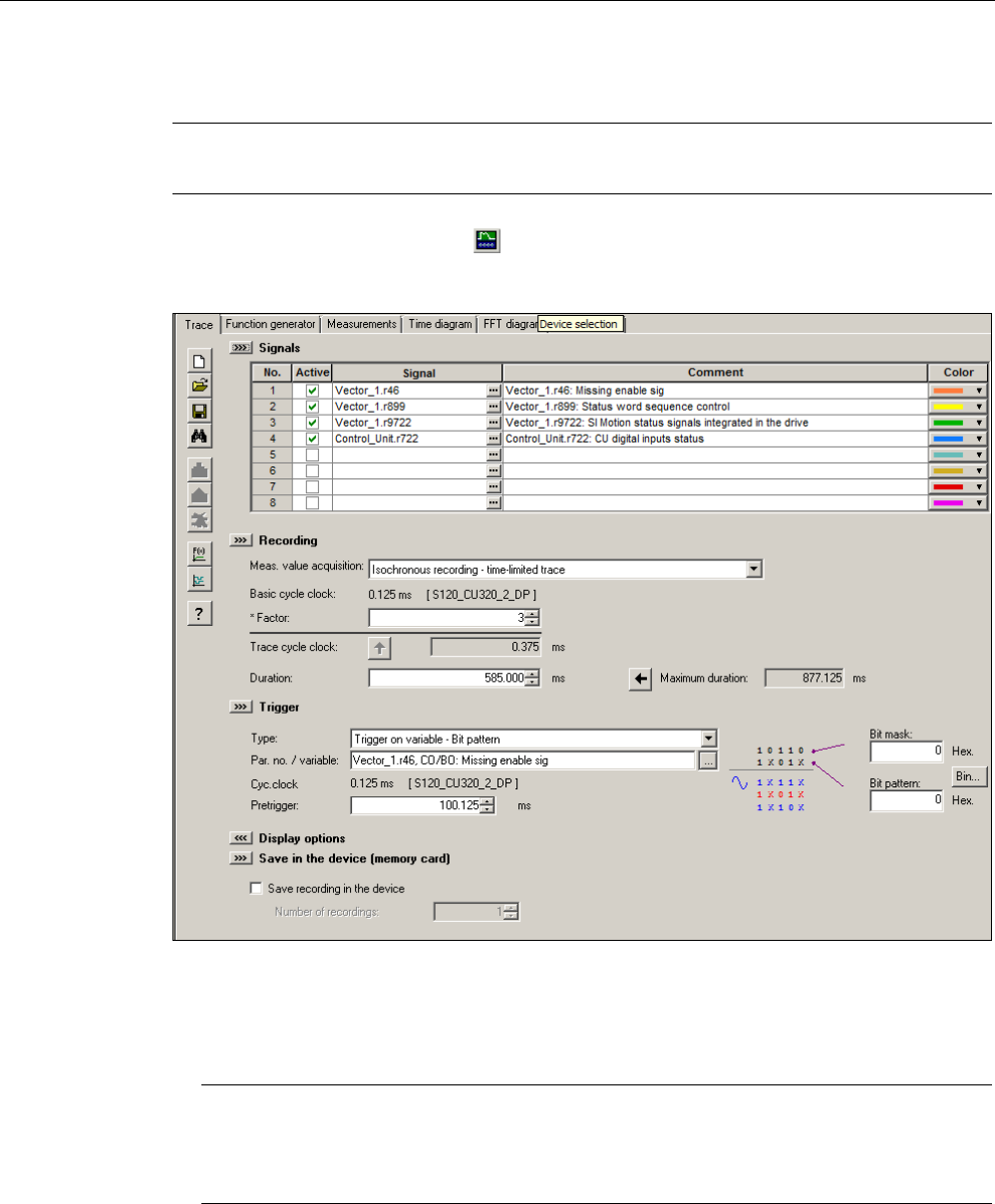Switch to the Function generator tab
Viewport: 995px width, 1204px height.
[270, 324]
